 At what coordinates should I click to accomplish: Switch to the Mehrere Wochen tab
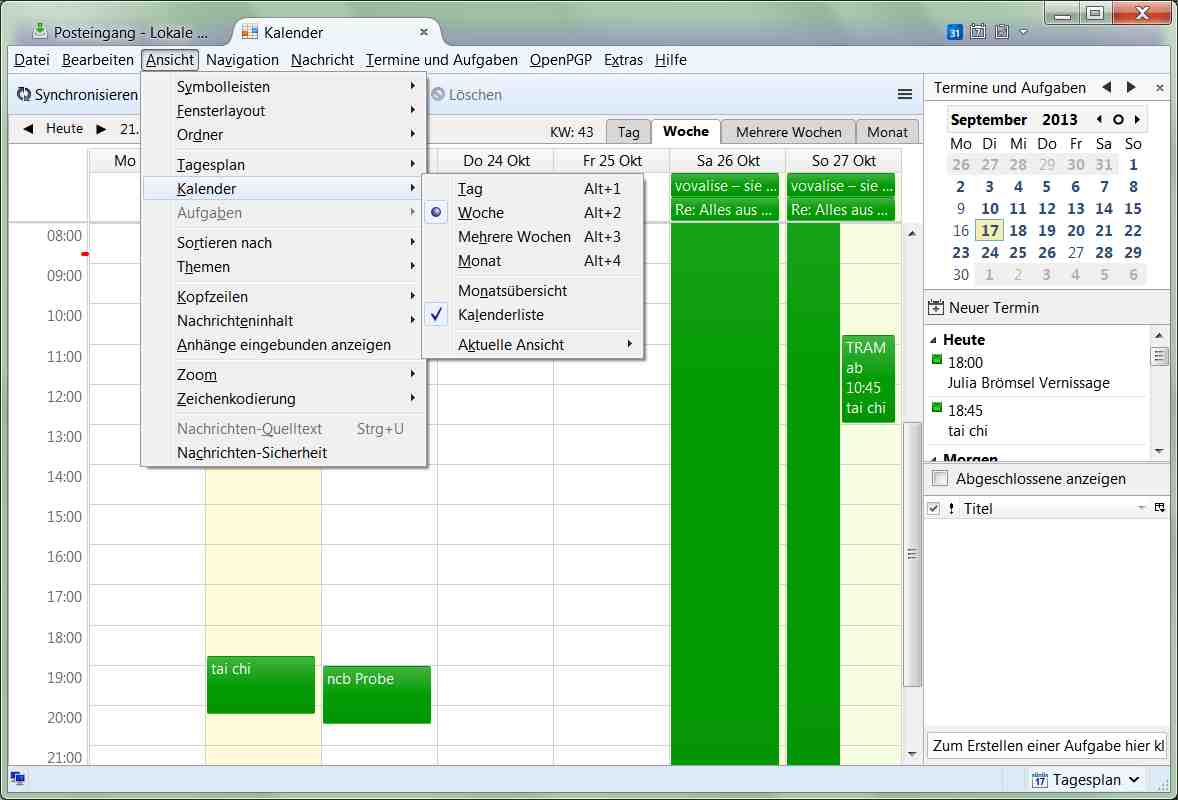788,132
